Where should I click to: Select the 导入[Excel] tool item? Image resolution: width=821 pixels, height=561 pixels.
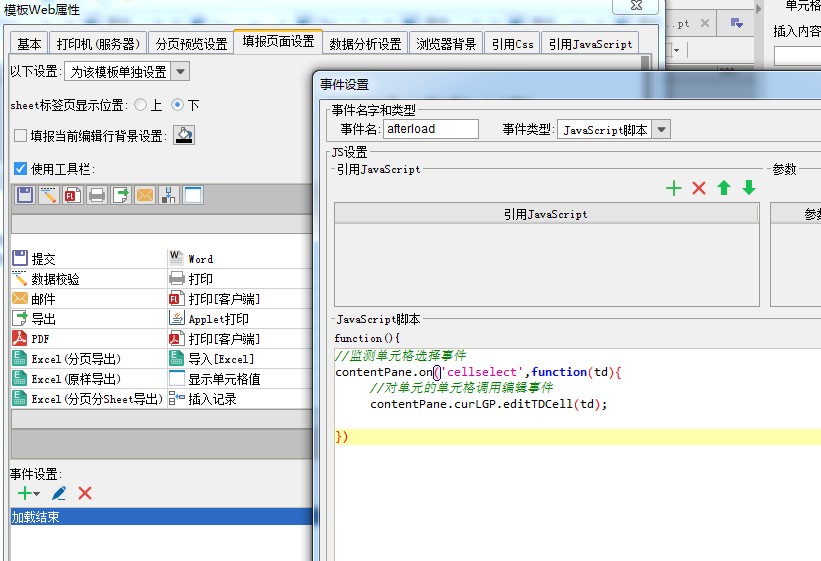pos(240,359)
